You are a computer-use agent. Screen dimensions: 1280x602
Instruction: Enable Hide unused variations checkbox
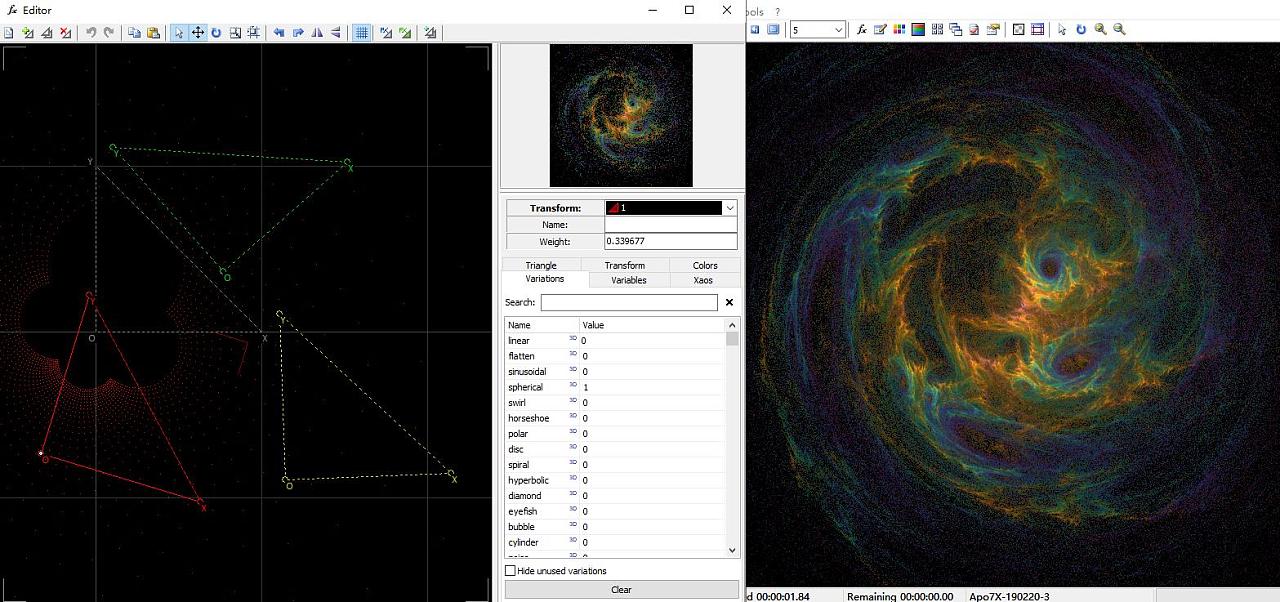tap(511, 571)
